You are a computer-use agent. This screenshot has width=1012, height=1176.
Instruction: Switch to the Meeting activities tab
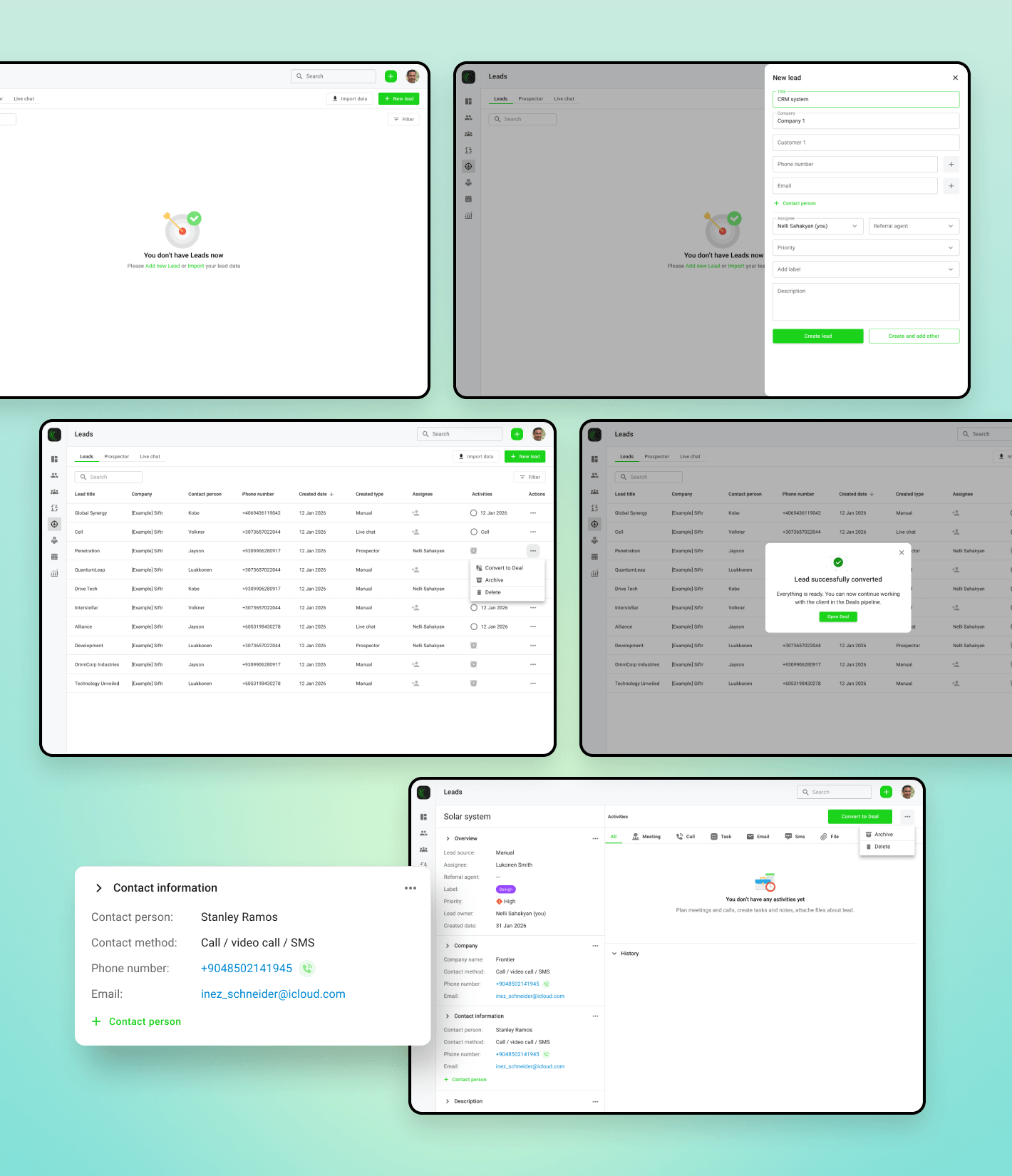point(646,837)
